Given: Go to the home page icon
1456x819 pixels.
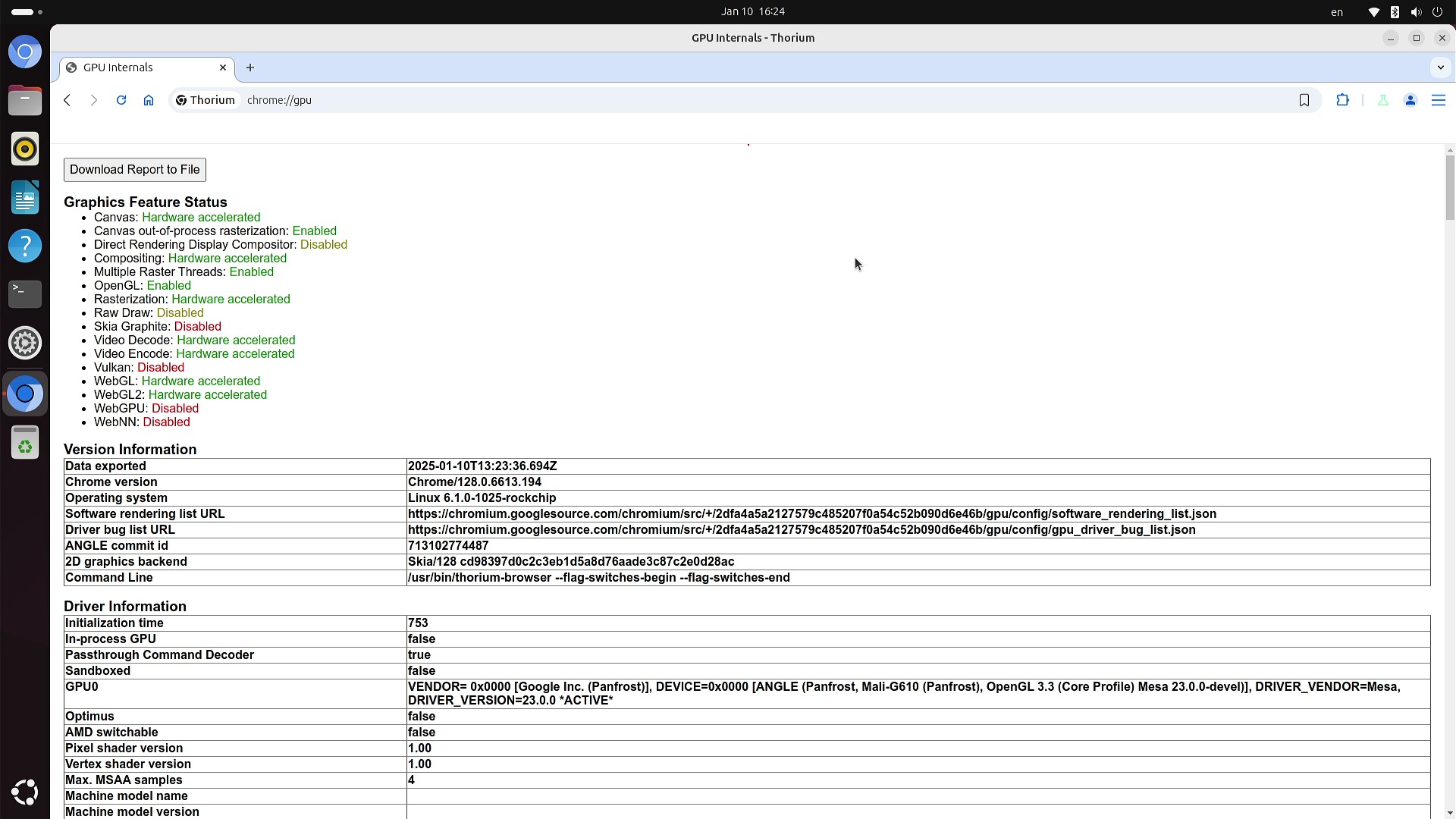Looking at the screenshot, I should coord(149,100).
